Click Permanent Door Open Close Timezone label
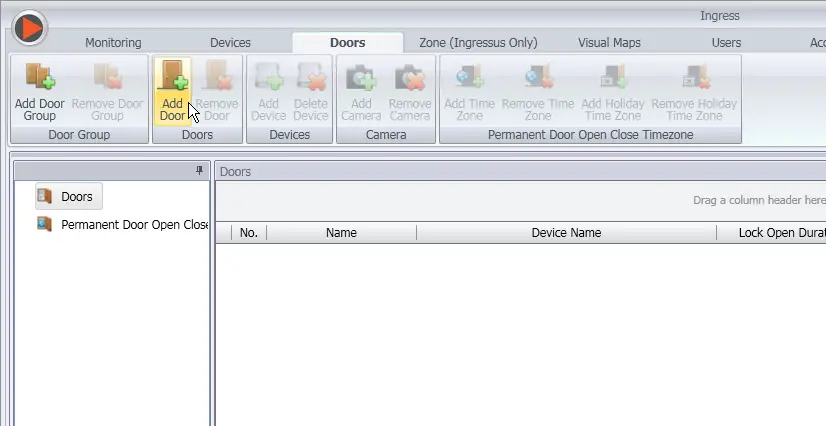This screenshot has height=426, width=826. click(x=591, y=135)
